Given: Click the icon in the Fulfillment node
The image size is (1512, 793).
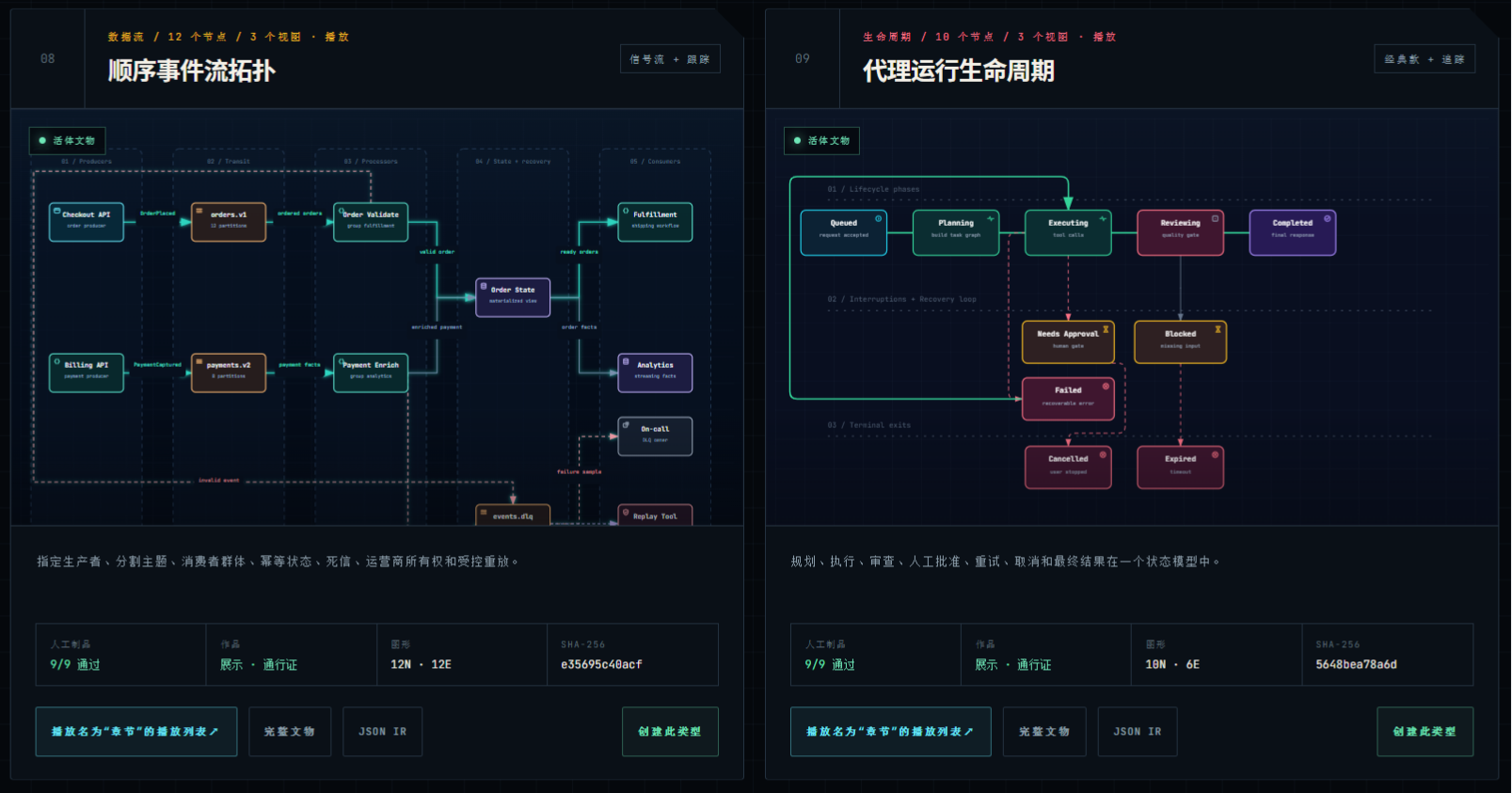Looking at the screenshot, I should click(x=626, y=211).
